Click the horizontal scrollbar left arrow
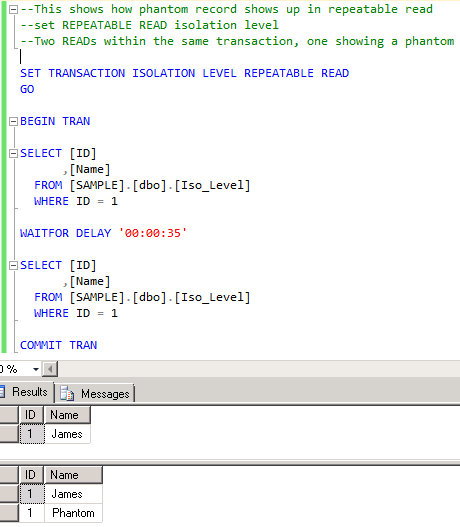Viewport: 460px width, 527px height. (x=50, y=369)
